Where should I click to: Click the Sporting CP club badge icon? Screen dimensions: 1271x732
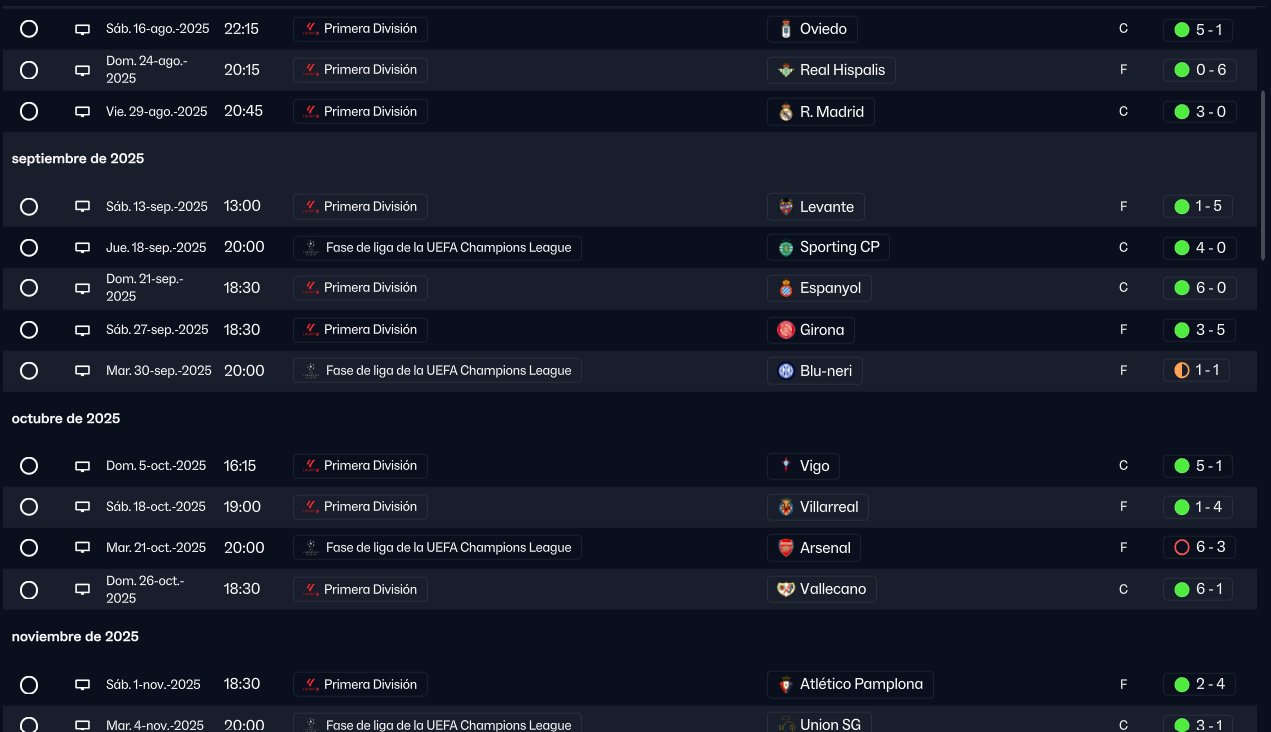click(786, 247)
